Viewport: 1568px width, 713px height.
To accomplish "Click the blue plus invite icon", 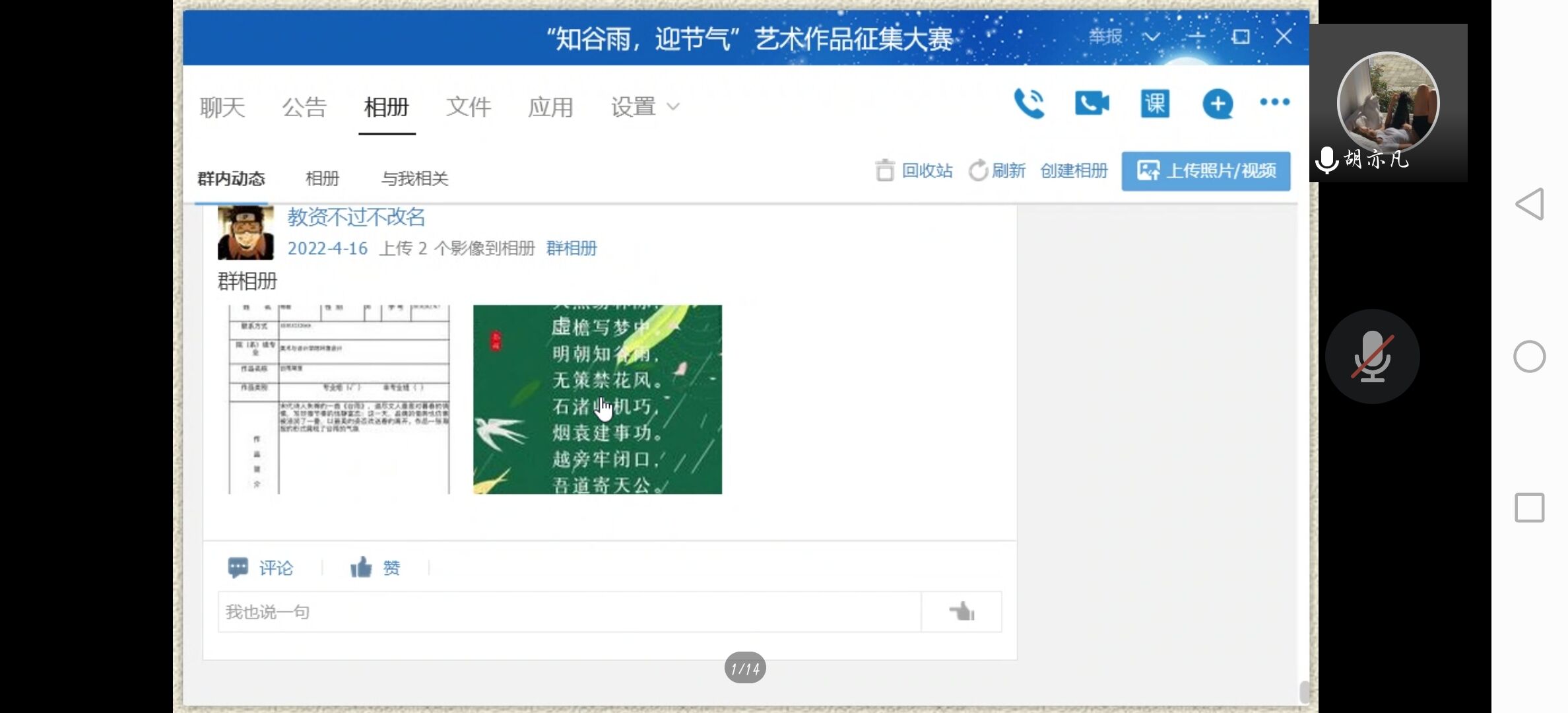I will click(1218, 104).
